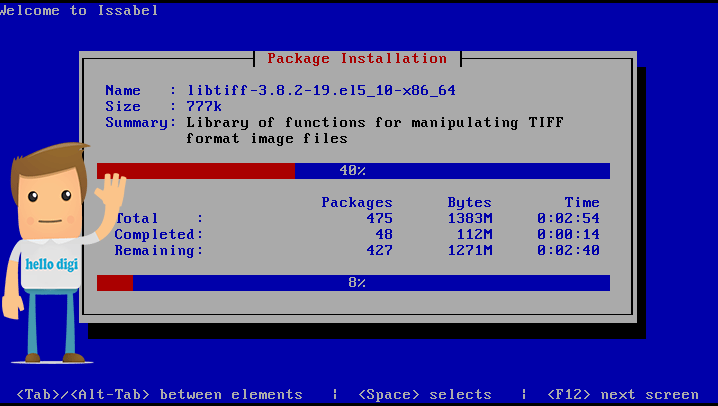Click the Bytes column header

[469, 202]
